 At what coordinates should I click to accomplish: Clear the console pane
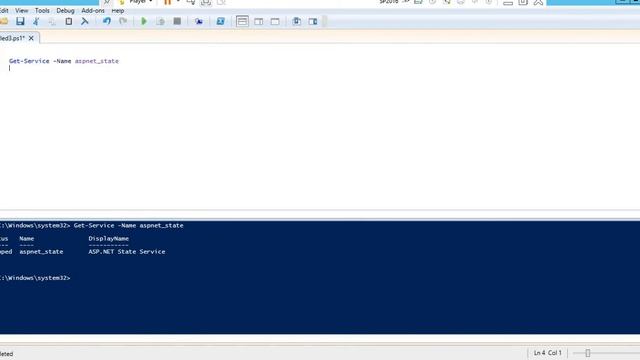84,21
